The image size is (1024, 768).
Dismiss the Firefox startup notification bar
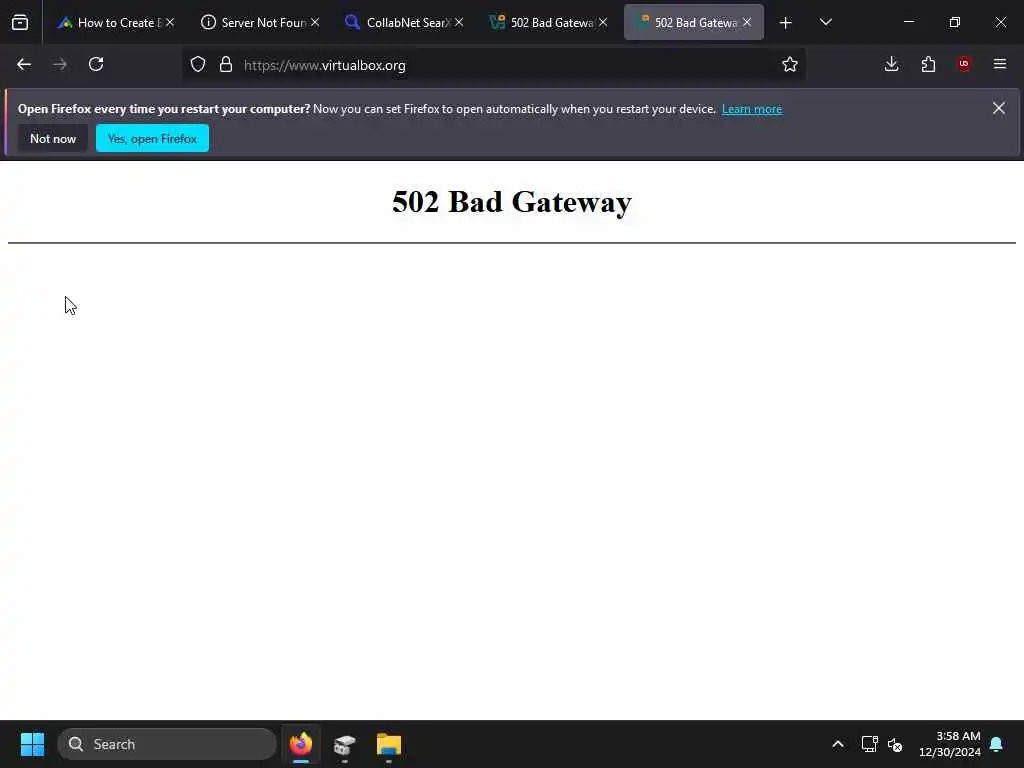(x=999, y=108)
